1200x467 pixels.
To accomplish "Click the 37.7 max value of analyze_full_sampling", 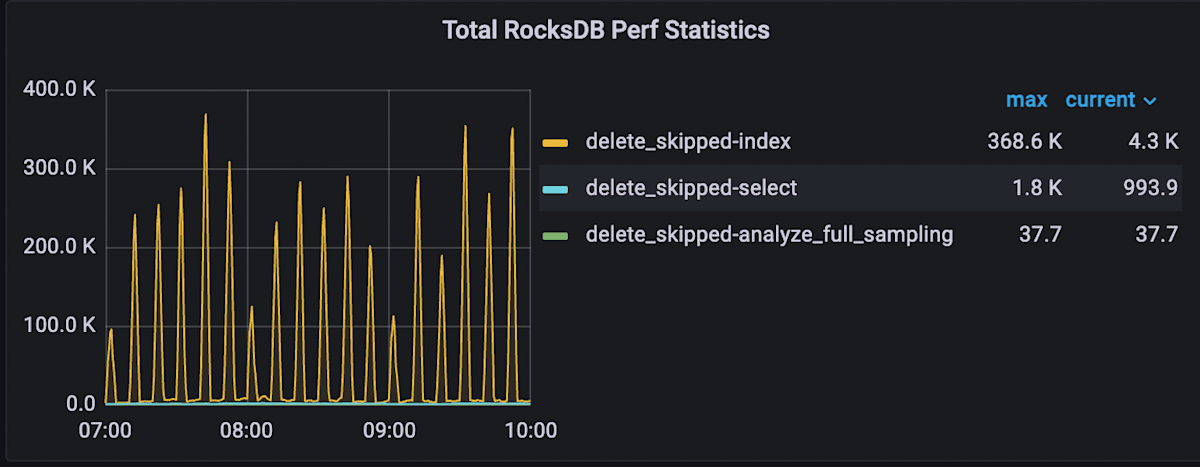I will (1041, 235).
